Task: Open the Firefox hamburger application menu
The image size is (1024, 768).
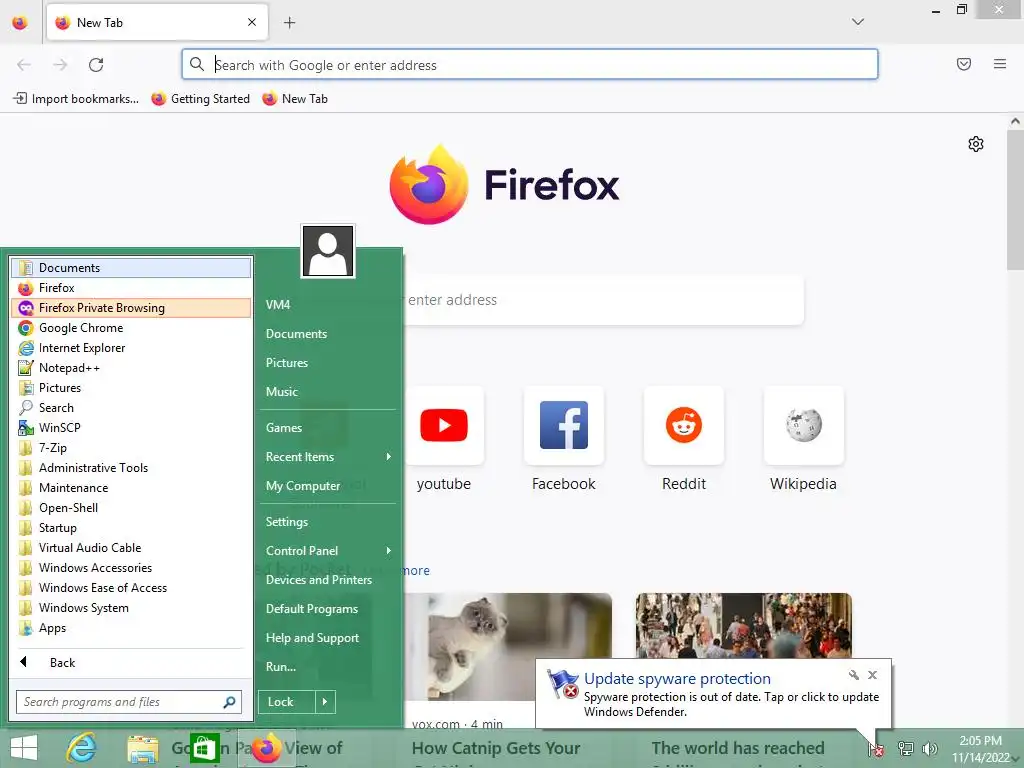Action: 1000,64
